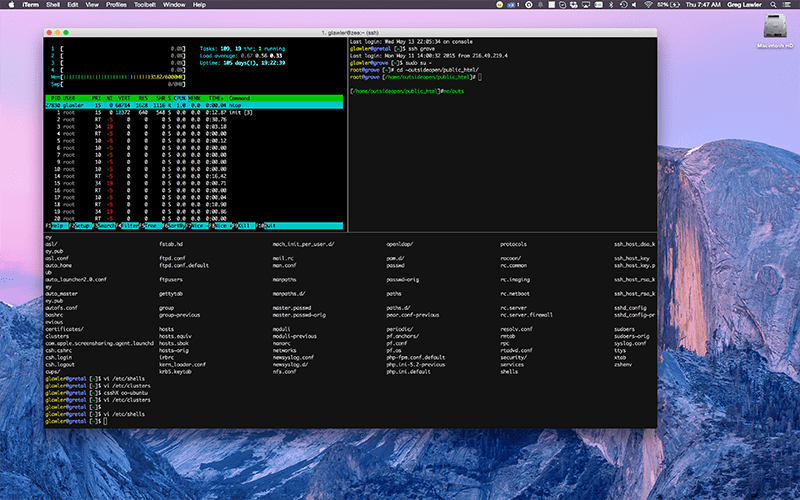Click the F6 SortBy button in htop
The height and width of the screenshot is (500, 800).
(x=174, y=226)
